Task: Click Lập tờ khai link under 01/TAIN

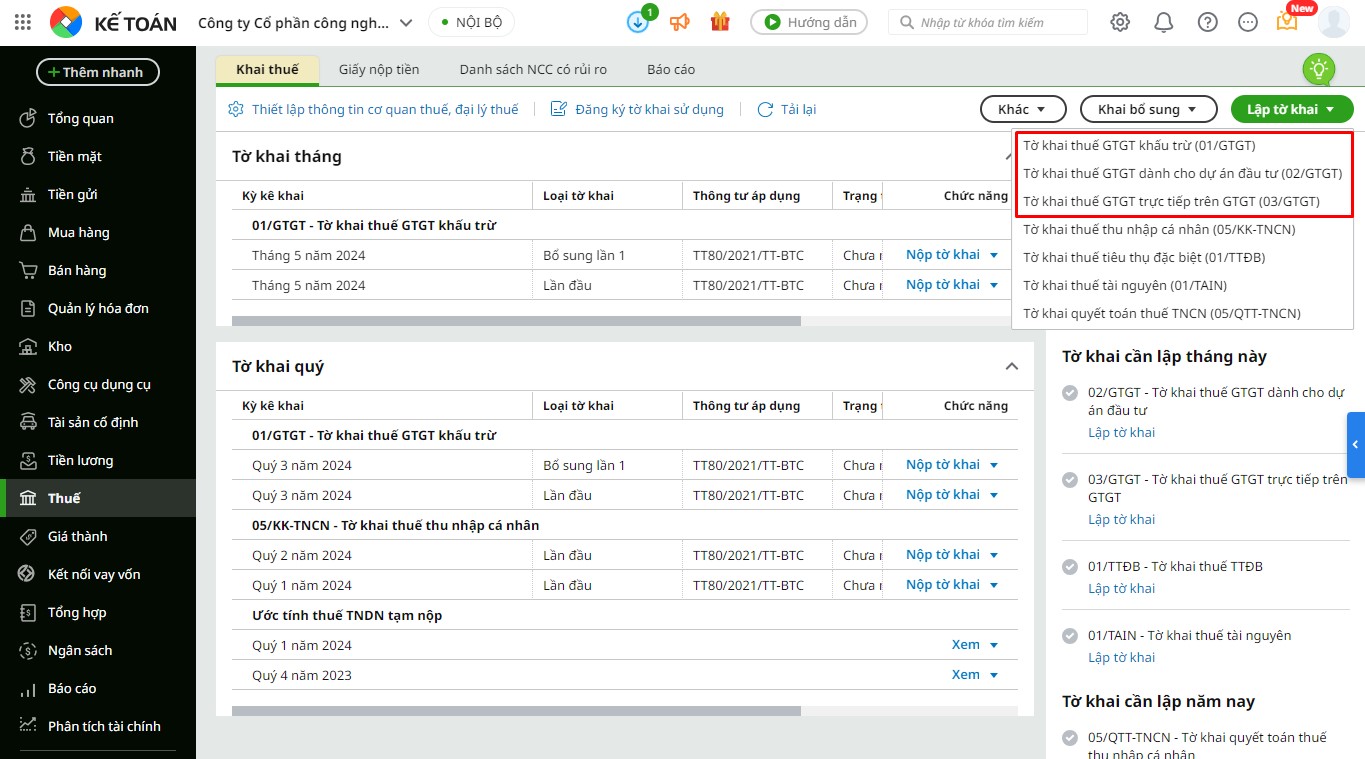Action: [1121, 657]
